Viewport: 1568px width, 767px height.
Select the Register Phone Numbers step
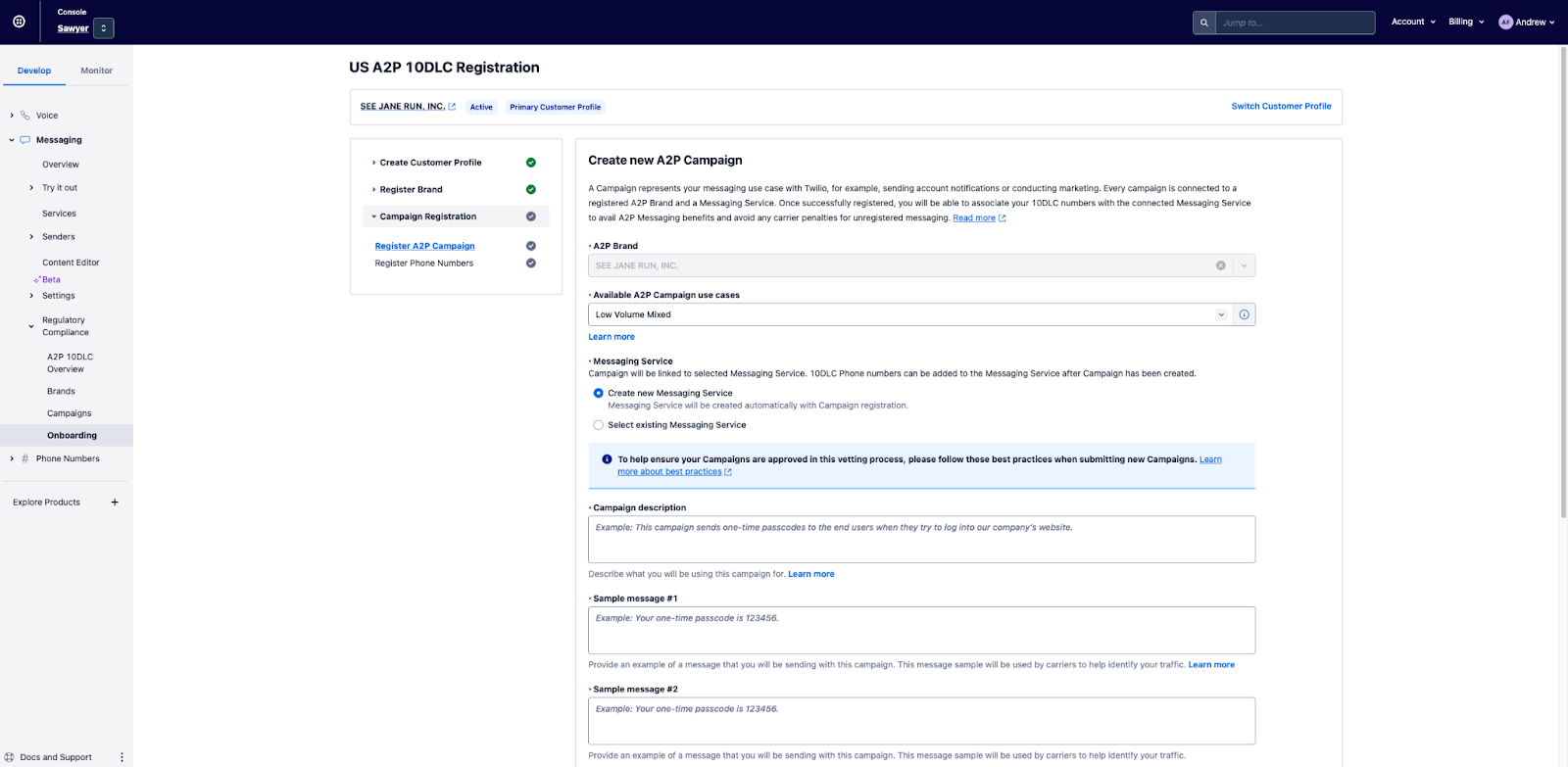(x=423, y=264)
